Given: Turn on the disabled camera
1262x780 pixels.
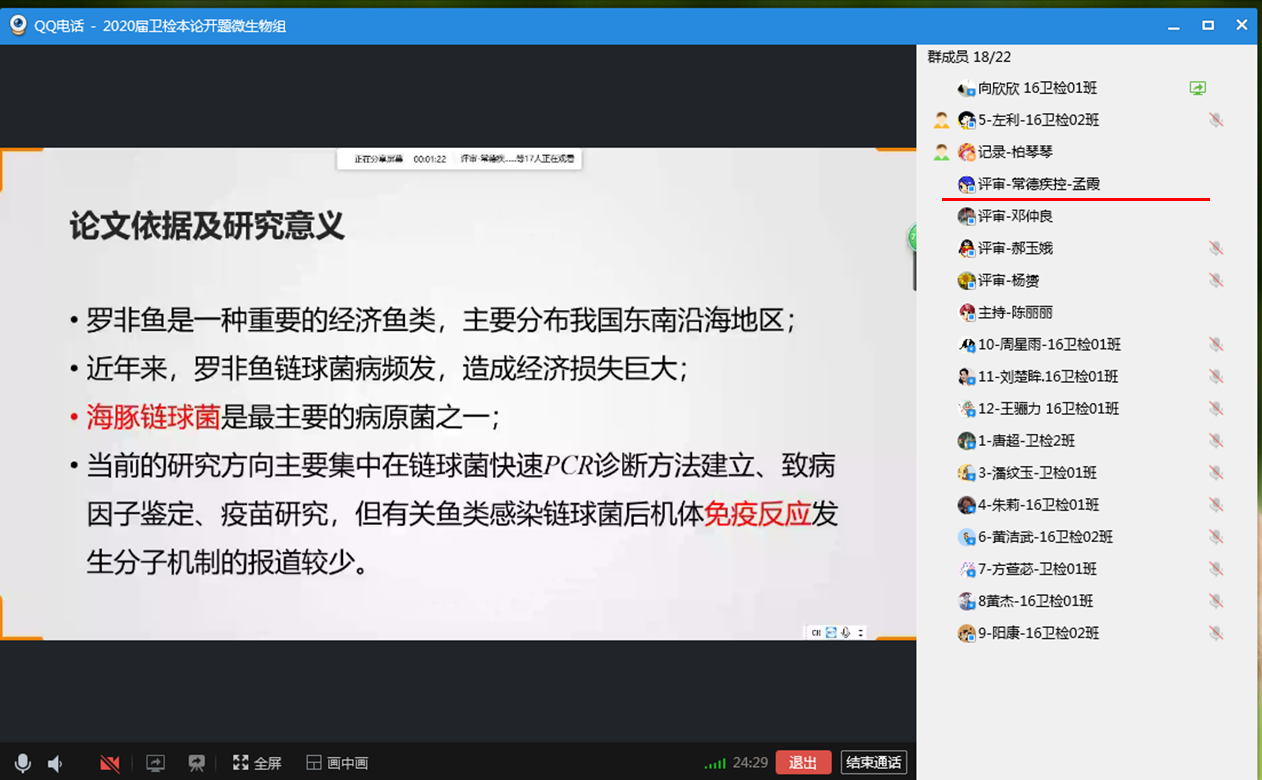Looking at the screenshot, I should coord(110,763).
